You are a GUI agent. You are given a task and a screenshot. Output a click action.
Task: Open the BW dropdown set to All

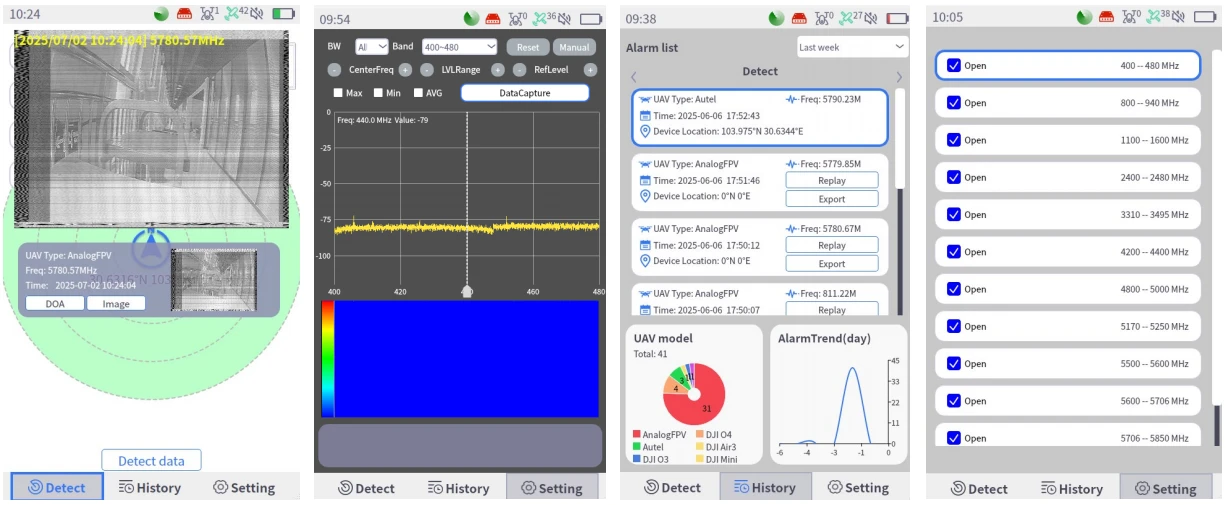372,47
